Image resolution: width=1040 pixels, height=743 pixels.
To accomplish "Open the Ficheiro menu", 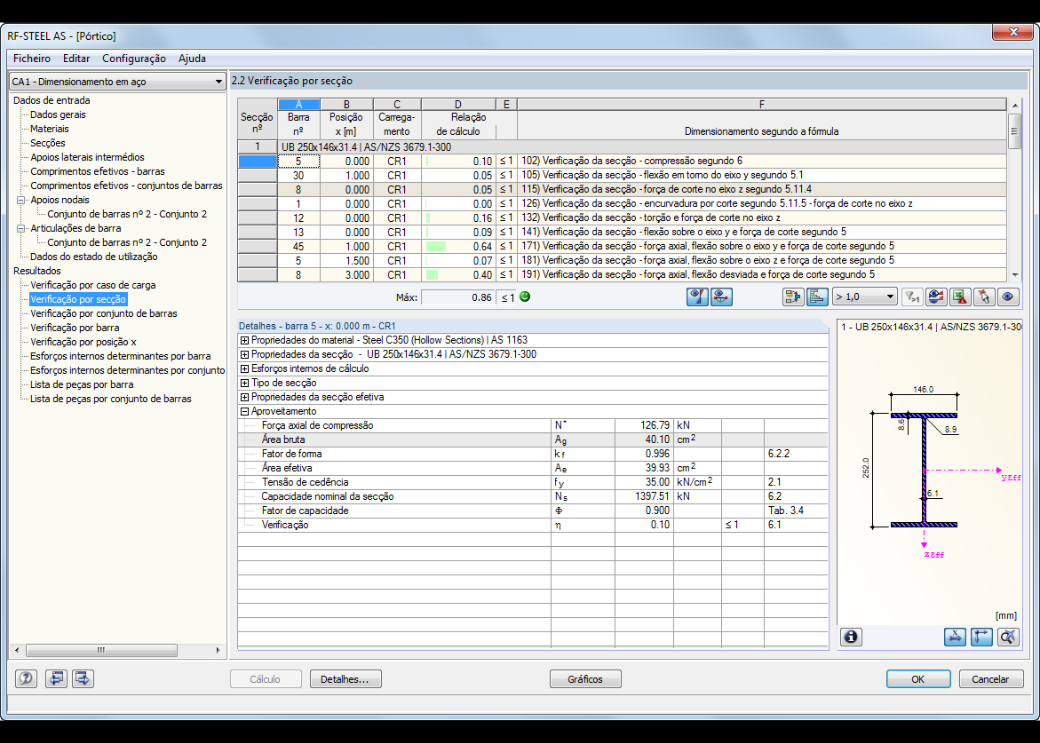I will tap(32, 58).
